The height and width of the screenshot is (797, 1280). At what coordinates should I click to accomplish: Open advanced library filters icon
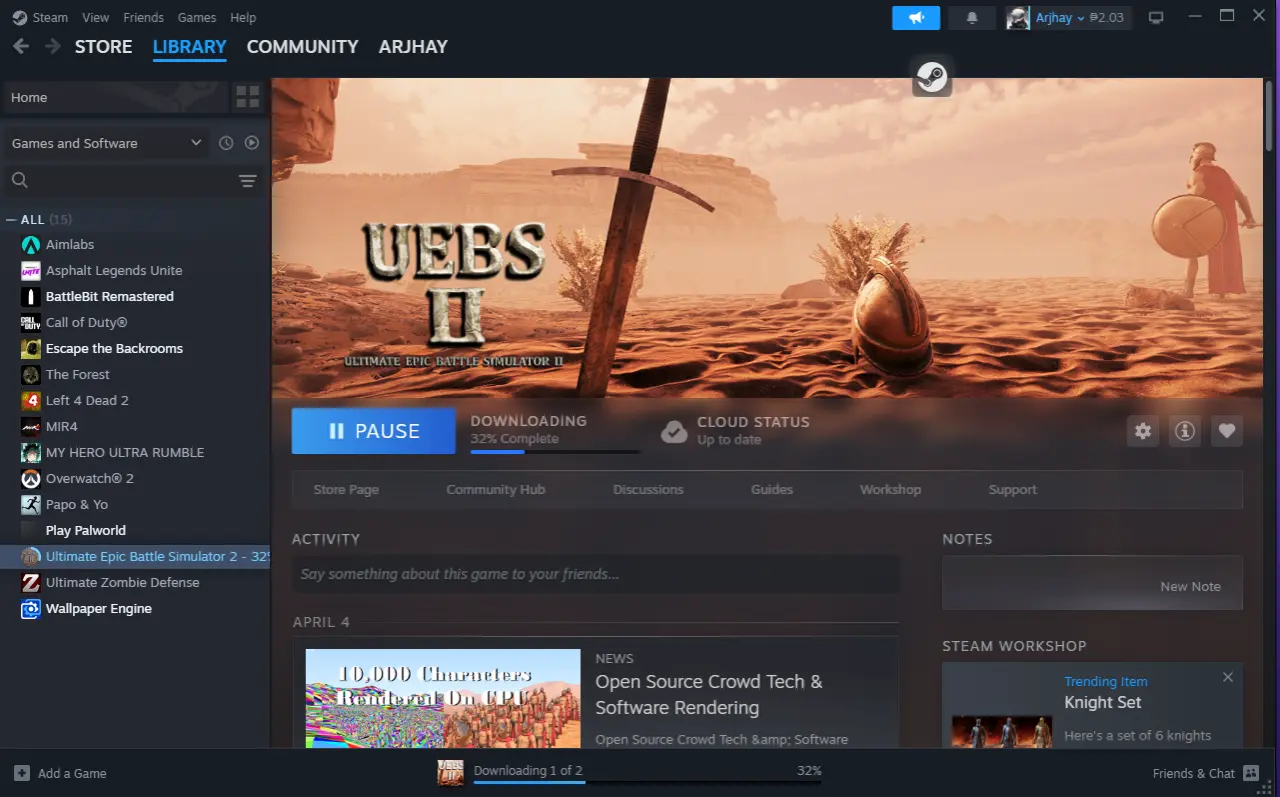248,181
